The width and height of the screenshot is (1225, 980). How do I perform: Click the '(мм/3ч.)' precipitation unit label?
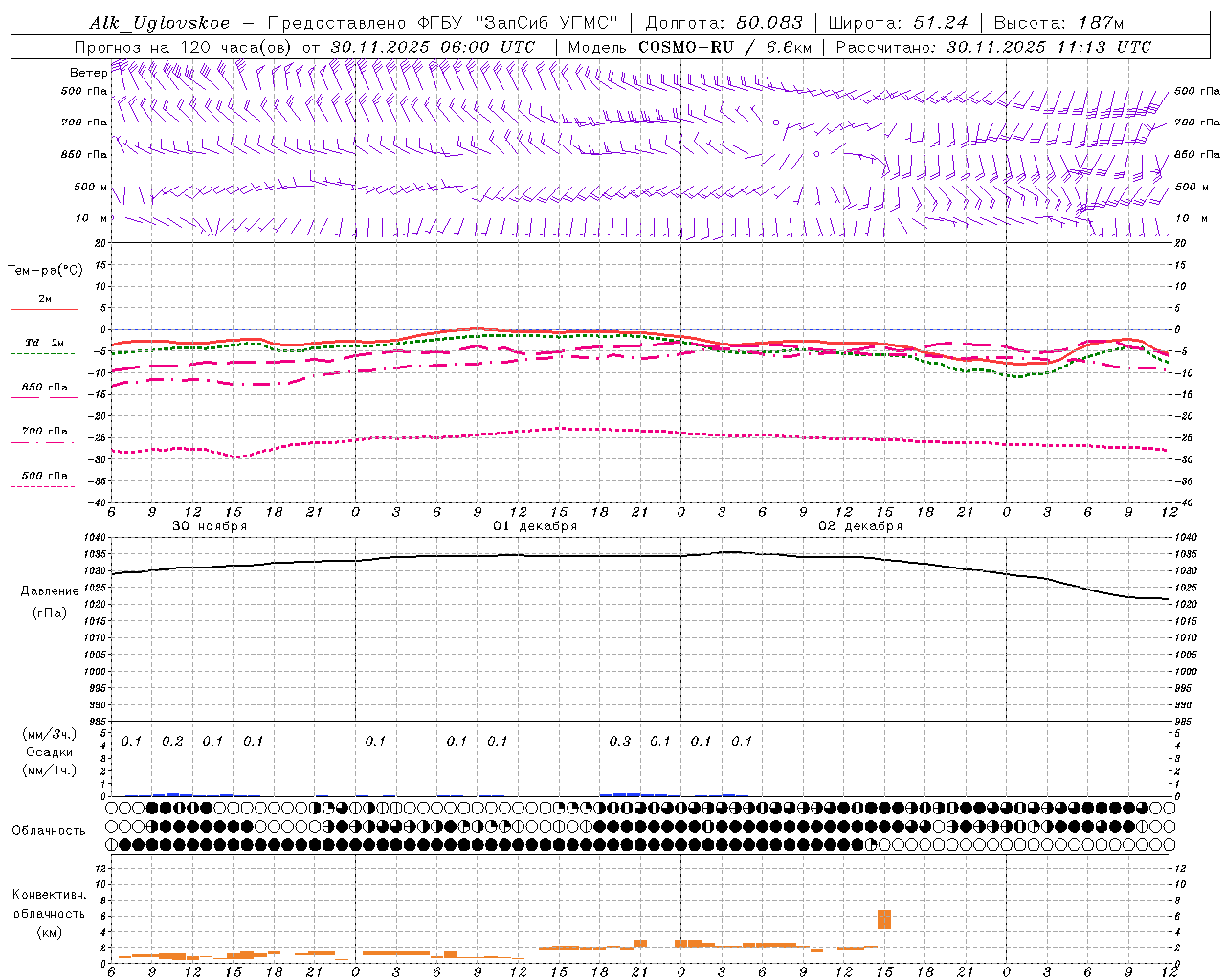[x=50, y=734]
